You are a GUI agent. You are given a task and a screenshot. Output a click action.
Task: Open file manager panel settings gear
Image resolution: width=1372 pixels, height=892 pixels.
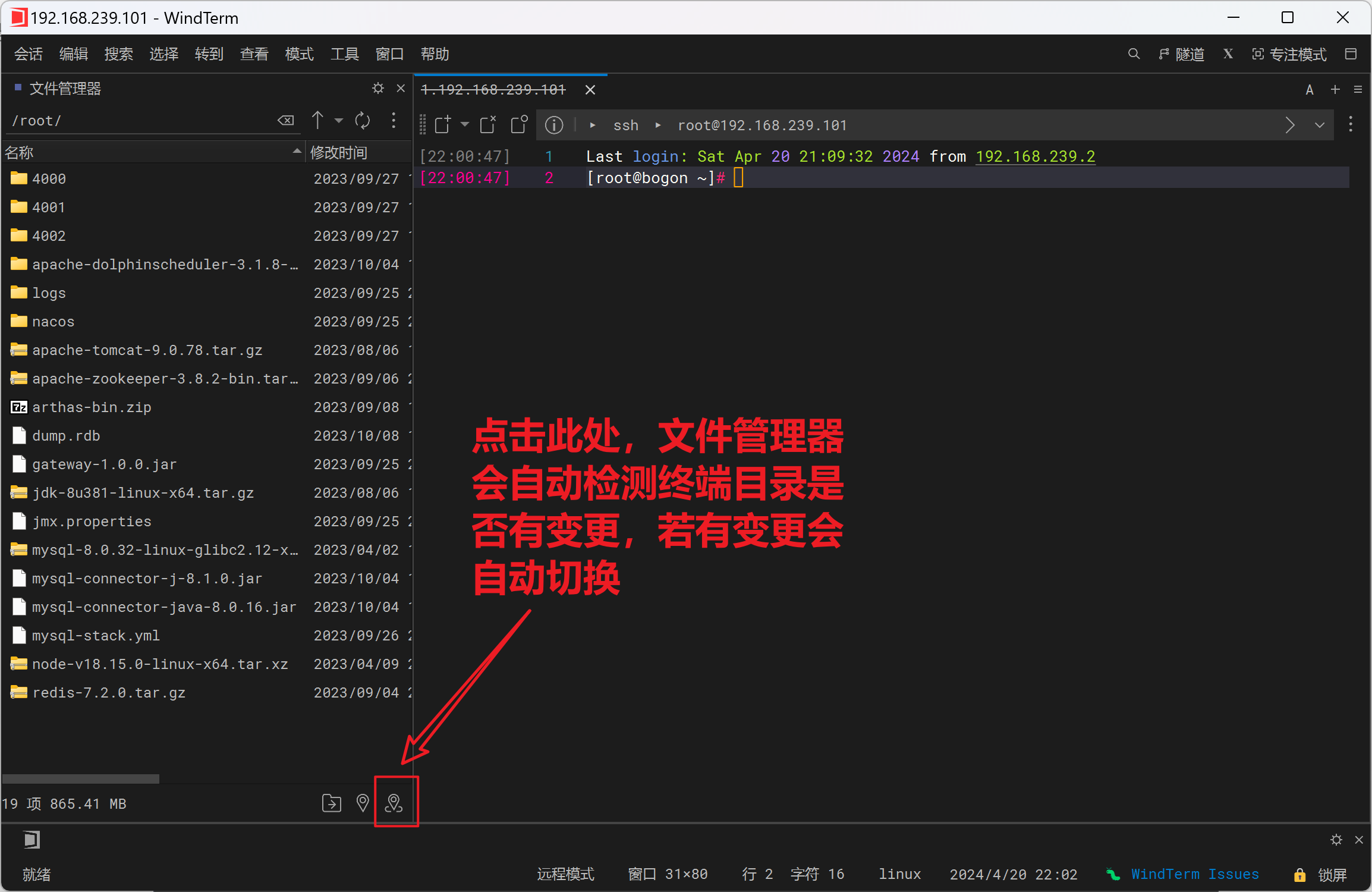378,89
